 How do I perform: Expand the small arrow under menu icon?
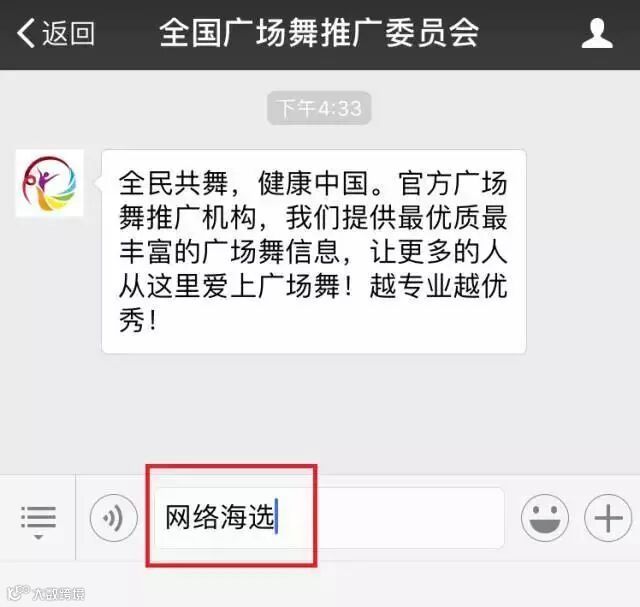(x=38, y=537)
